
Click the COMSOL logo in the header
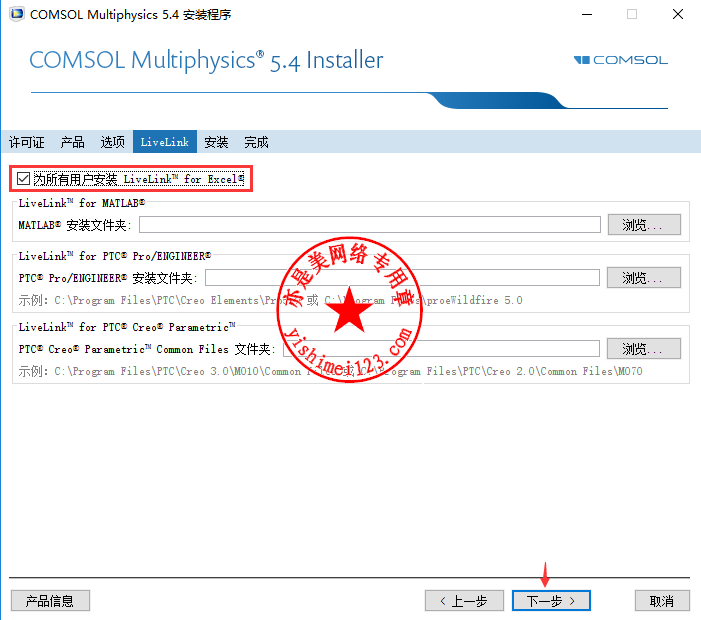[x=621, y=60]
